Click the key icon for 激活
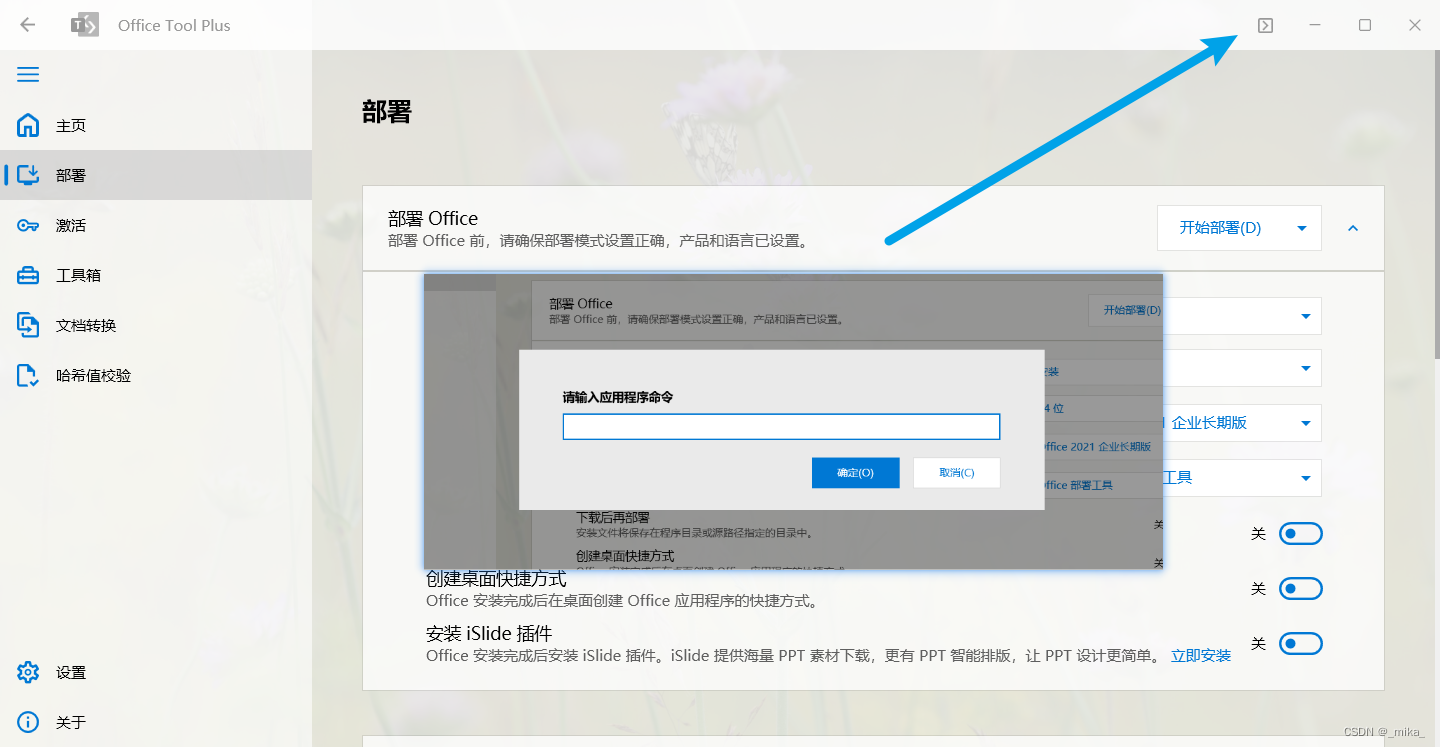 28,225
